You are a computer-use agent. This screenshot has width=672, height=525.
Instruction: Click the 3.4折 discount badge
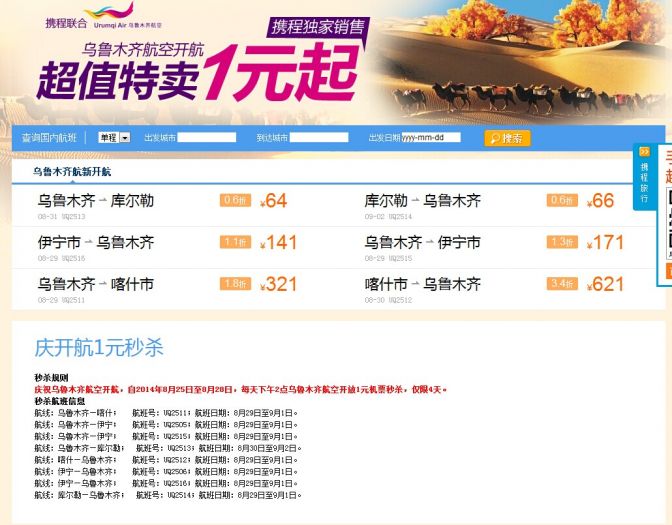(562, 284)
